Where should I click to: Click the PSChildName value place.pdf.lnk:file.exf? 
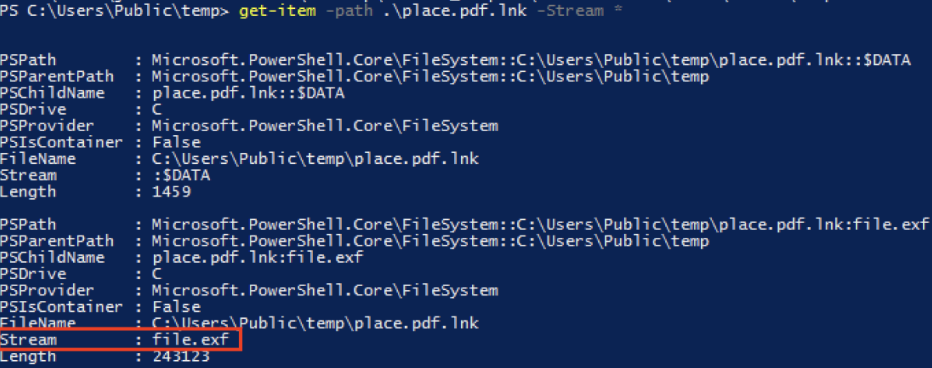pyautogui.click(x=257, y=257)
